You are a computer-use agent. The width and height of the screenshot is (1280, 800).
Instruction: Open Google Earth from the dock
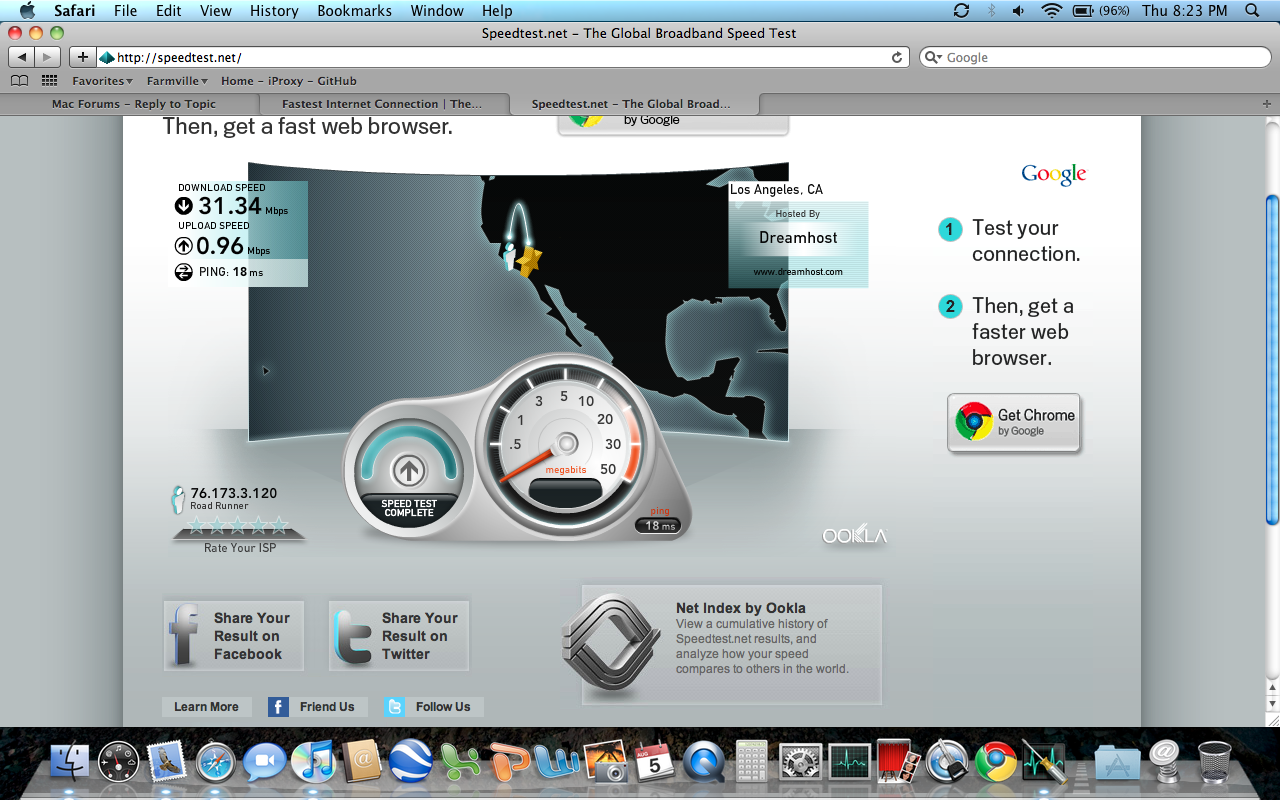(411, 762)
